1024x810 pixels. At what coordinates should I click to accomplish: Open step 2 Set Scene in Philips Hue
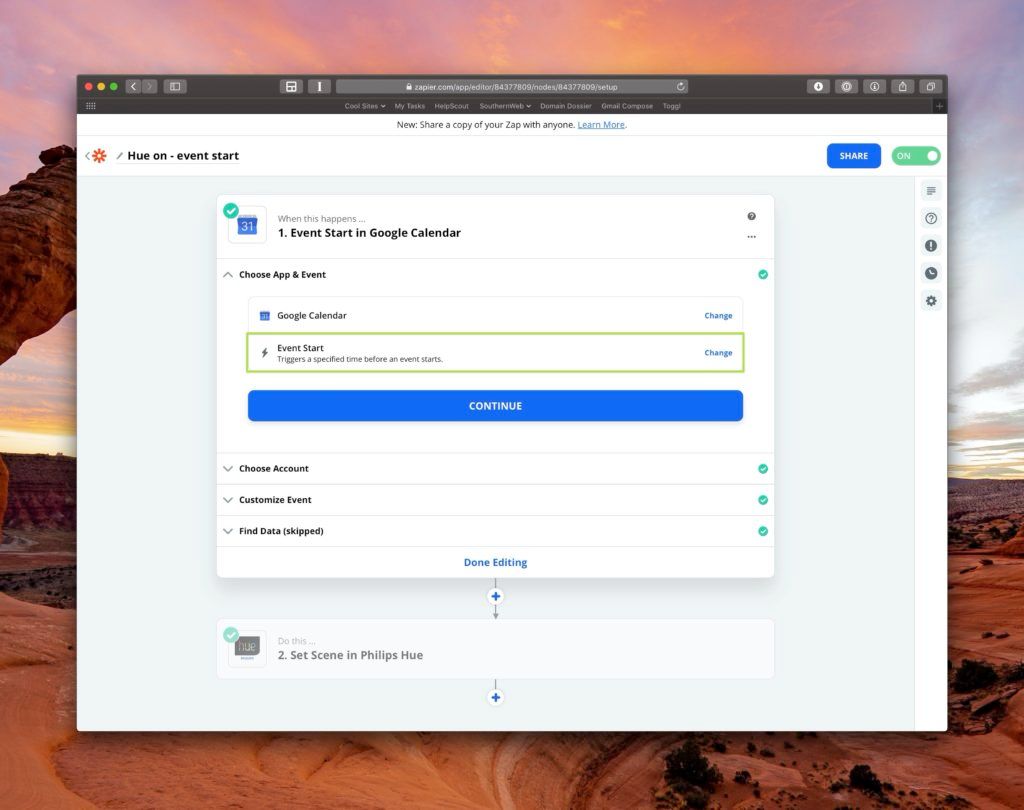495,649
